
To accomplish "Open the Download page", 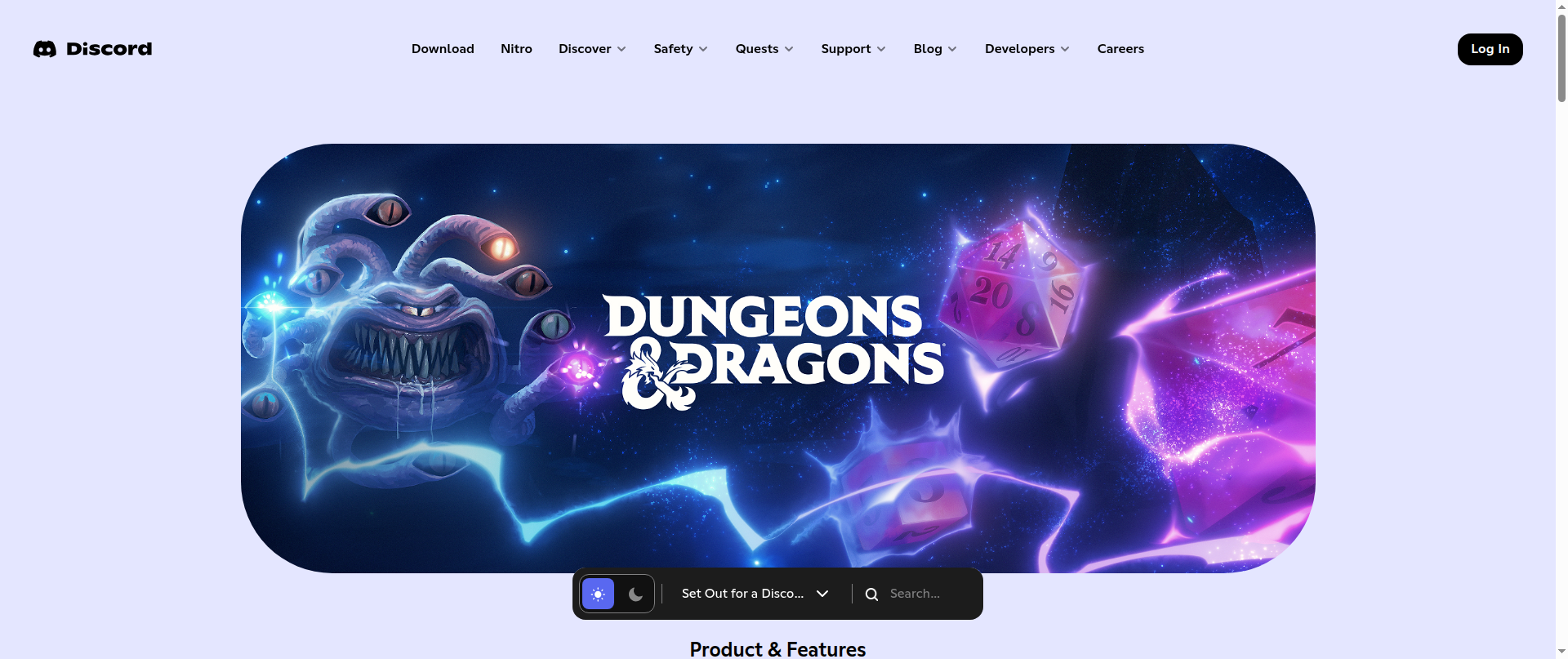I will click(x=443, y=49).
